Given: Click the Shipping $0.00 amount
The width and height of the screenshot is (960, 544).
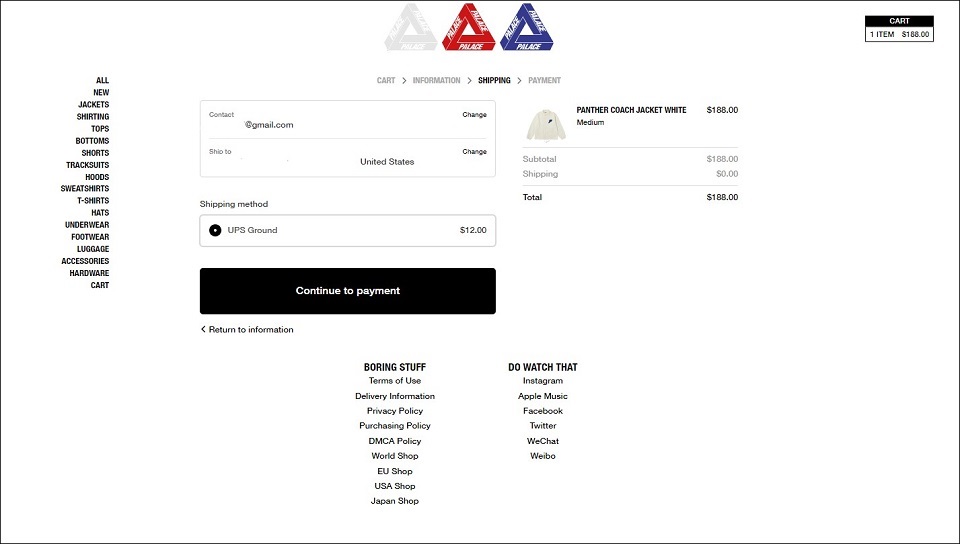Looking at the screenshot, I should click(727, 174).
